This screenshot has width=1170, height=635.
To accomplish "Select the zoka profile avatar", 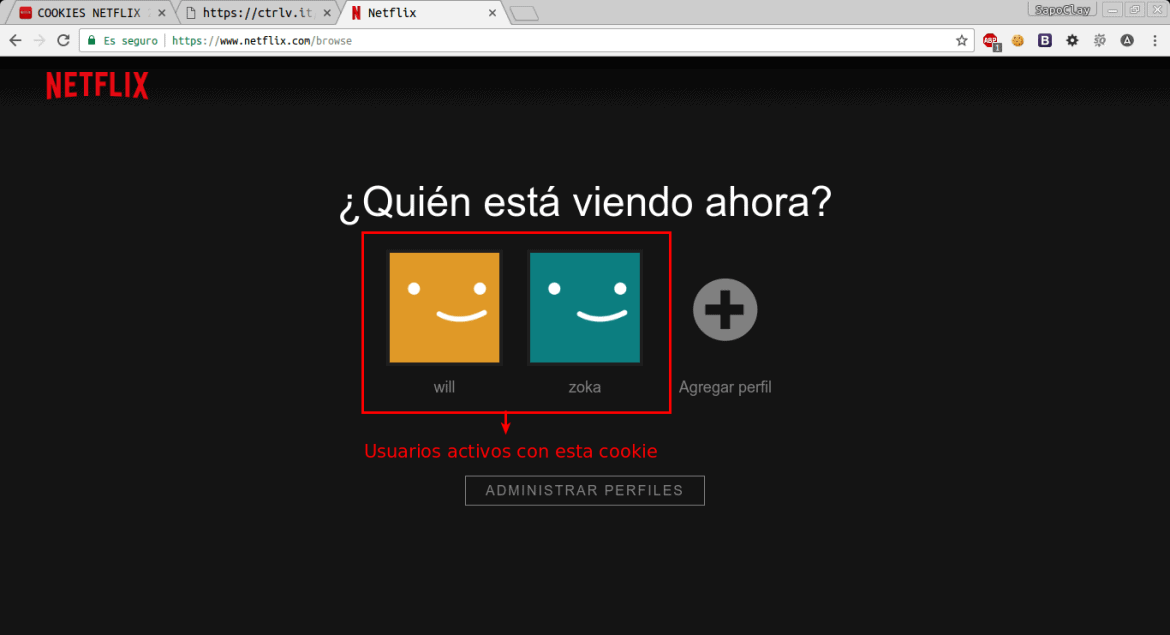I will pyautogui.click(x=585, y=307).
